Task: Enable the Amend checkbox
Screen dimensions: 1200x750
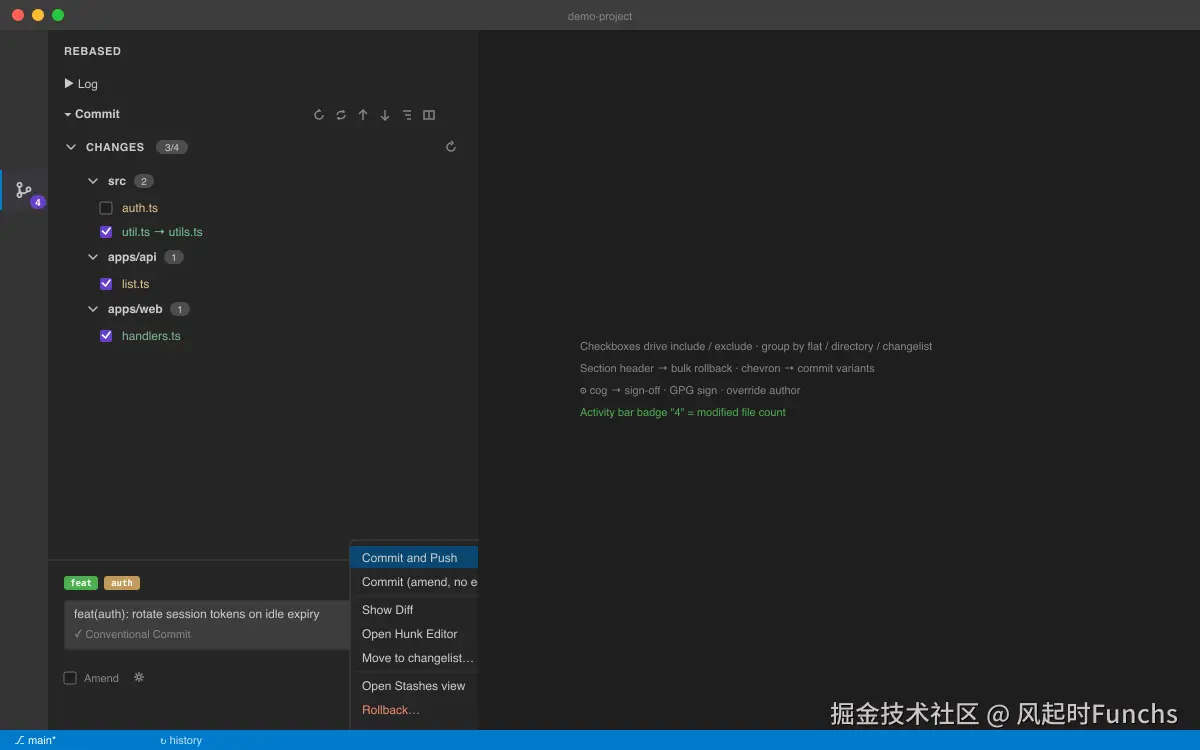Action: pos(70,678)
